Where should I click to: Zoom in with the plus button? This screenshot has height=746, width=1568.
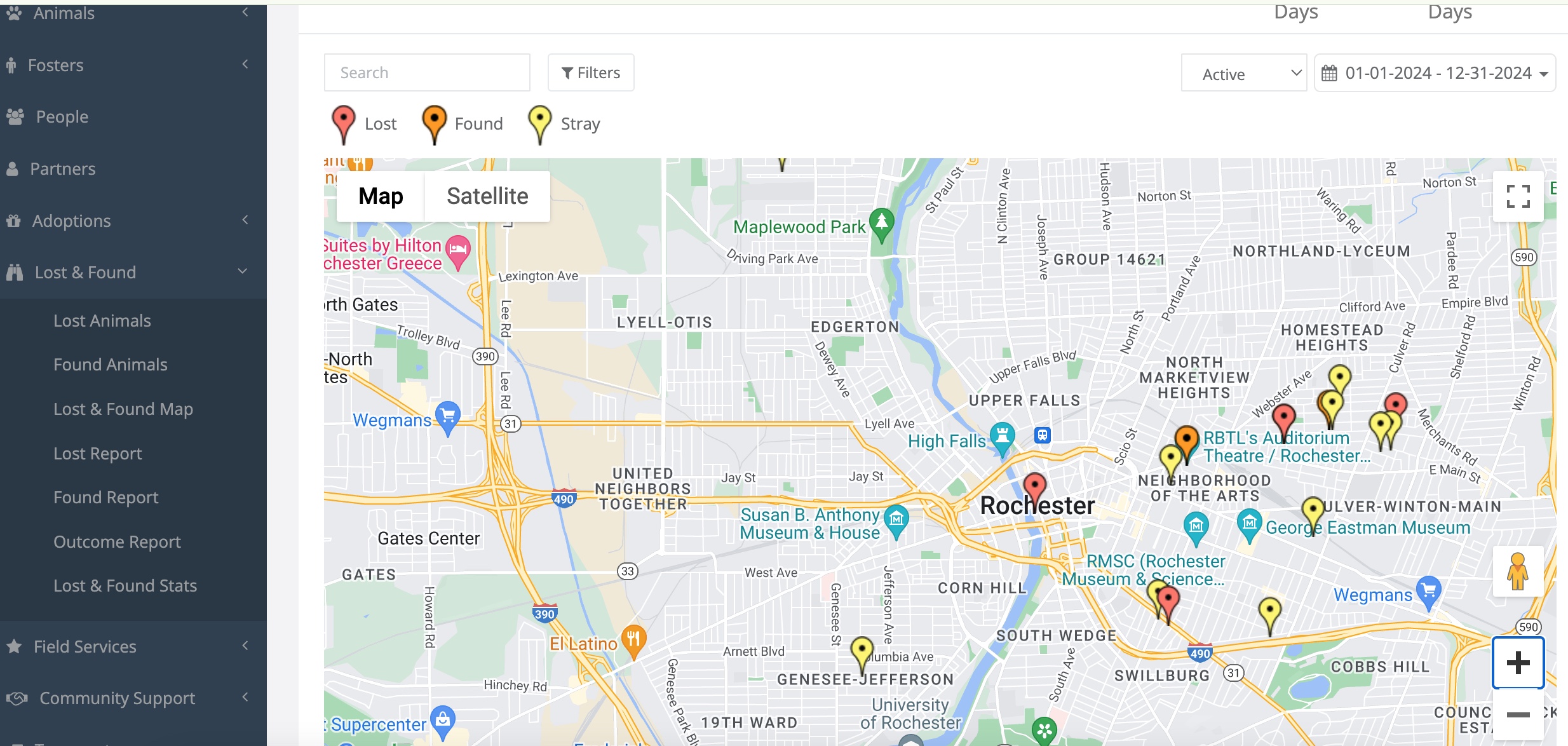[1518, 663]
